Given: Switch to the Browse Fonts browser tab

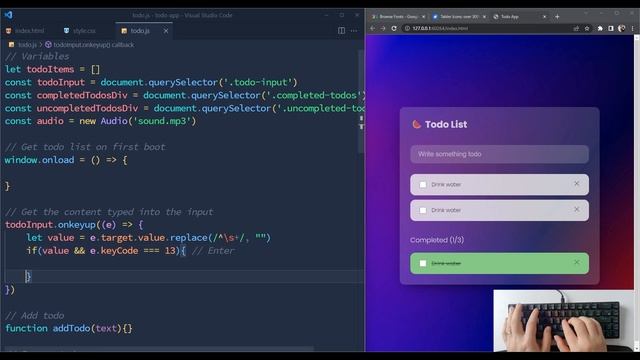Looking at the screenshot, I should (x=398, y=17).
